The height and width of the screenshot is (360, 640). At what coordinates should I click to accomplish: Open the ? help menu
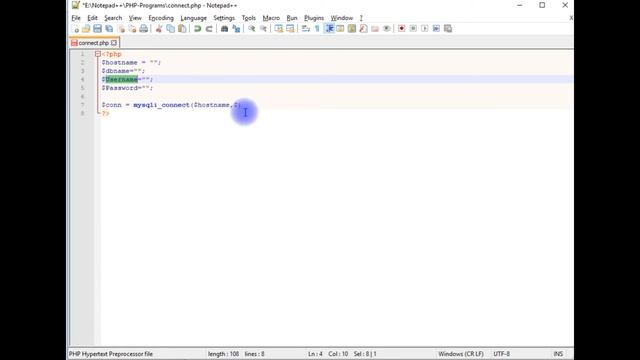click(361, 18)
